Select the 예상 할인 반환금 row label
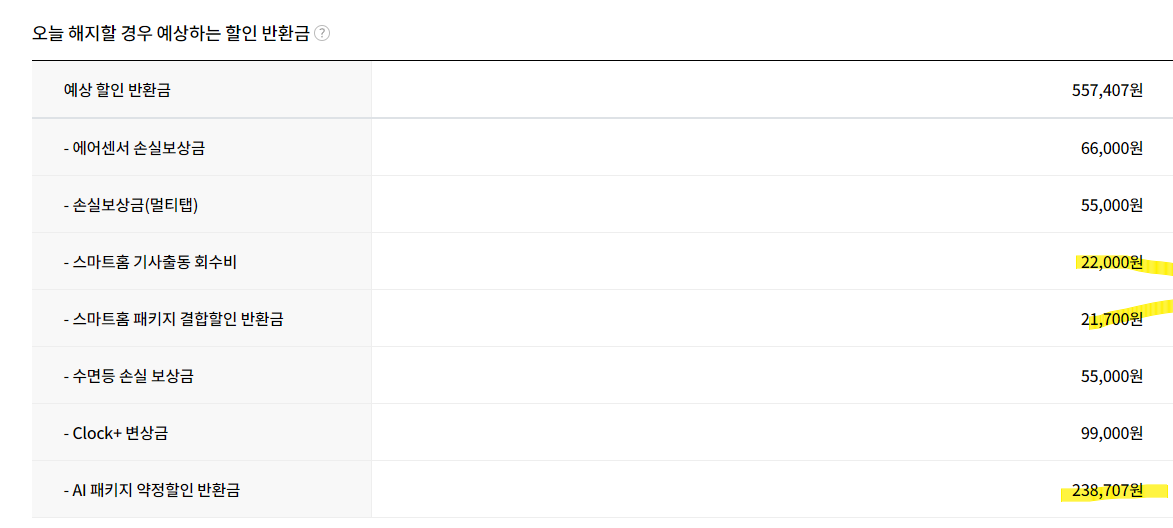Viewport: 1173px width, 528px height. pyautogui.click(x=117, y=90)
